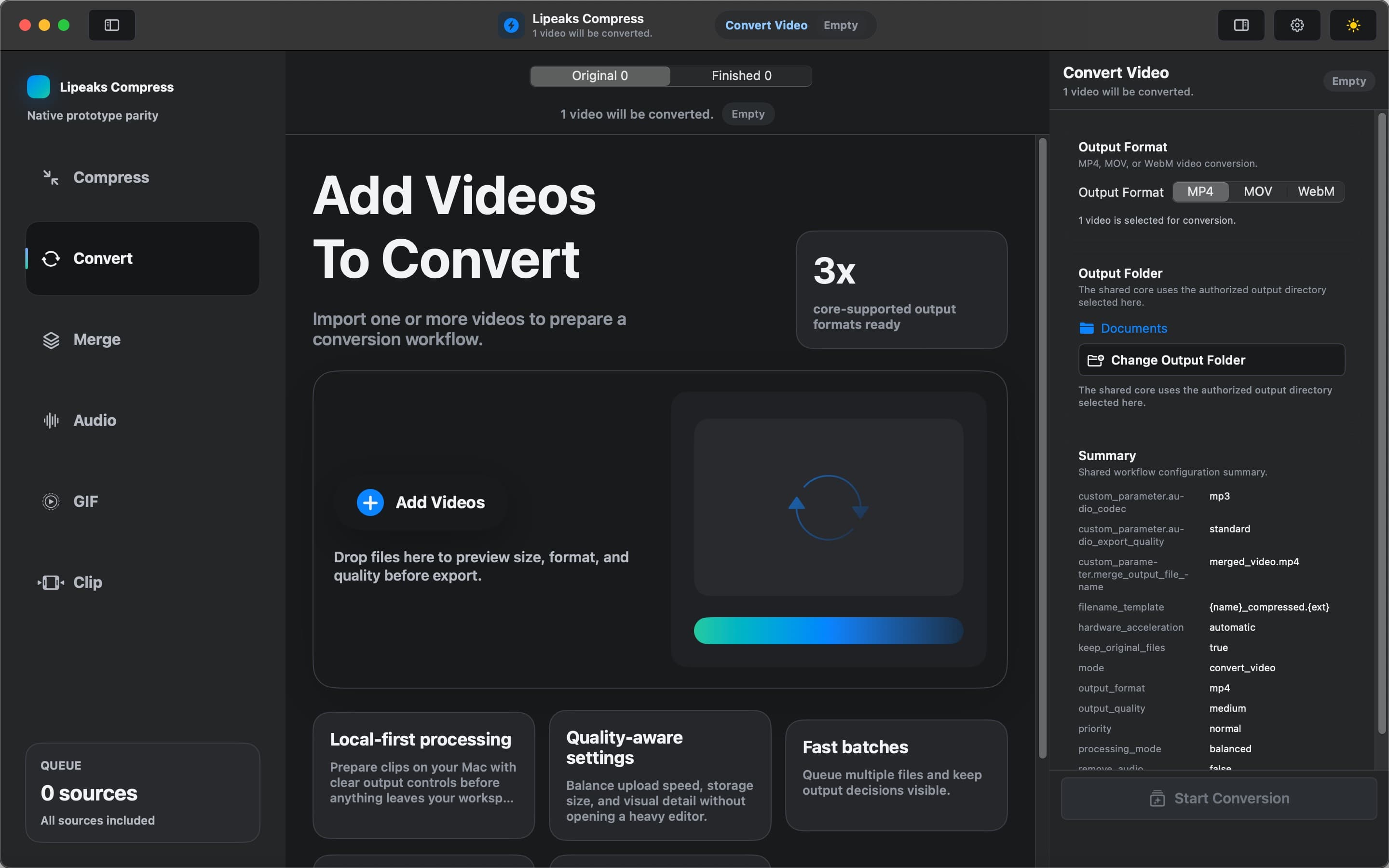Viewport: 1389px width, 868px height.
Task: Click the Convert Video title bar label
Action: pos(766,25)
